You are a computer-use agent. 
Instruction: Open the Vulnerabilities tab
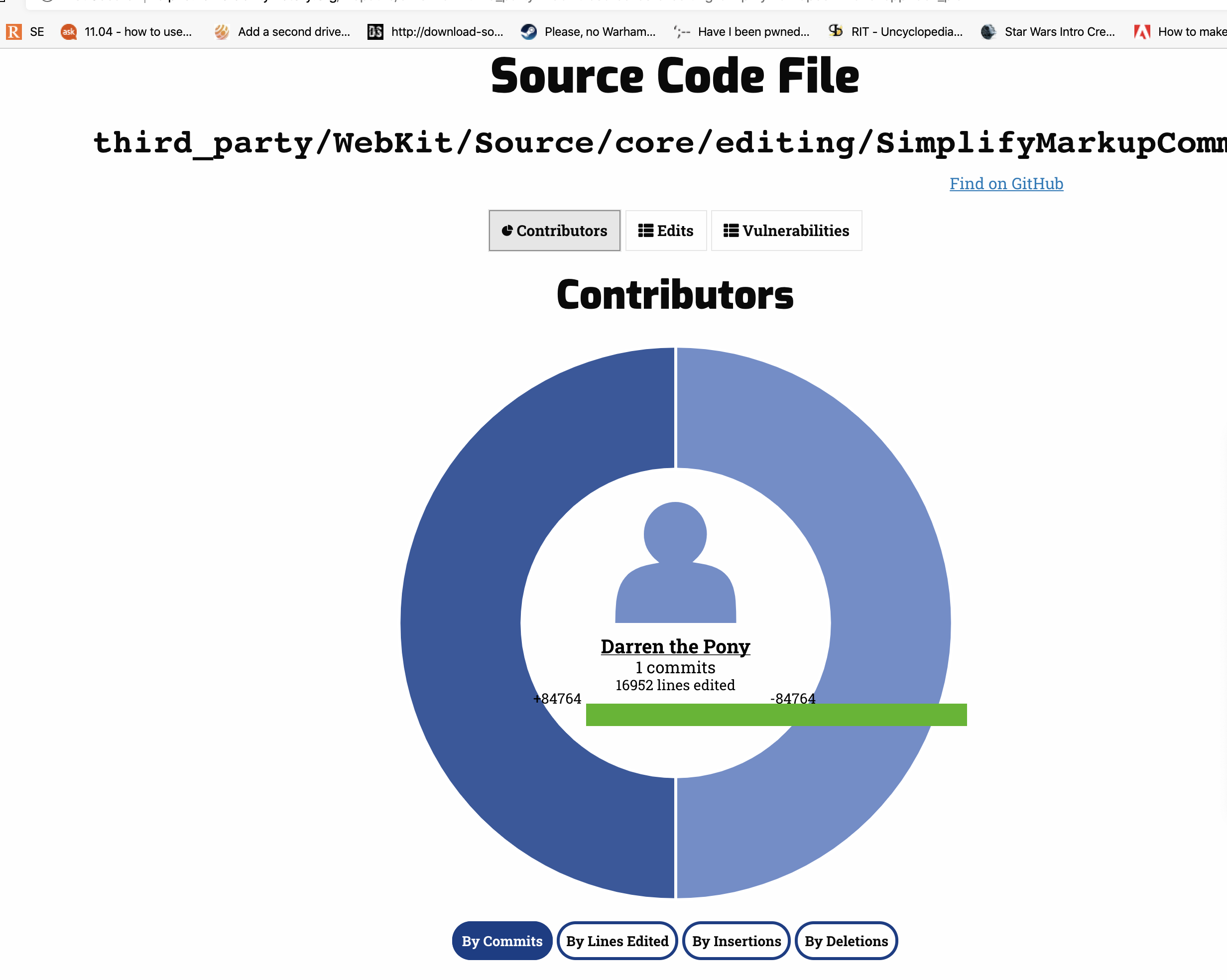[786, 231]
